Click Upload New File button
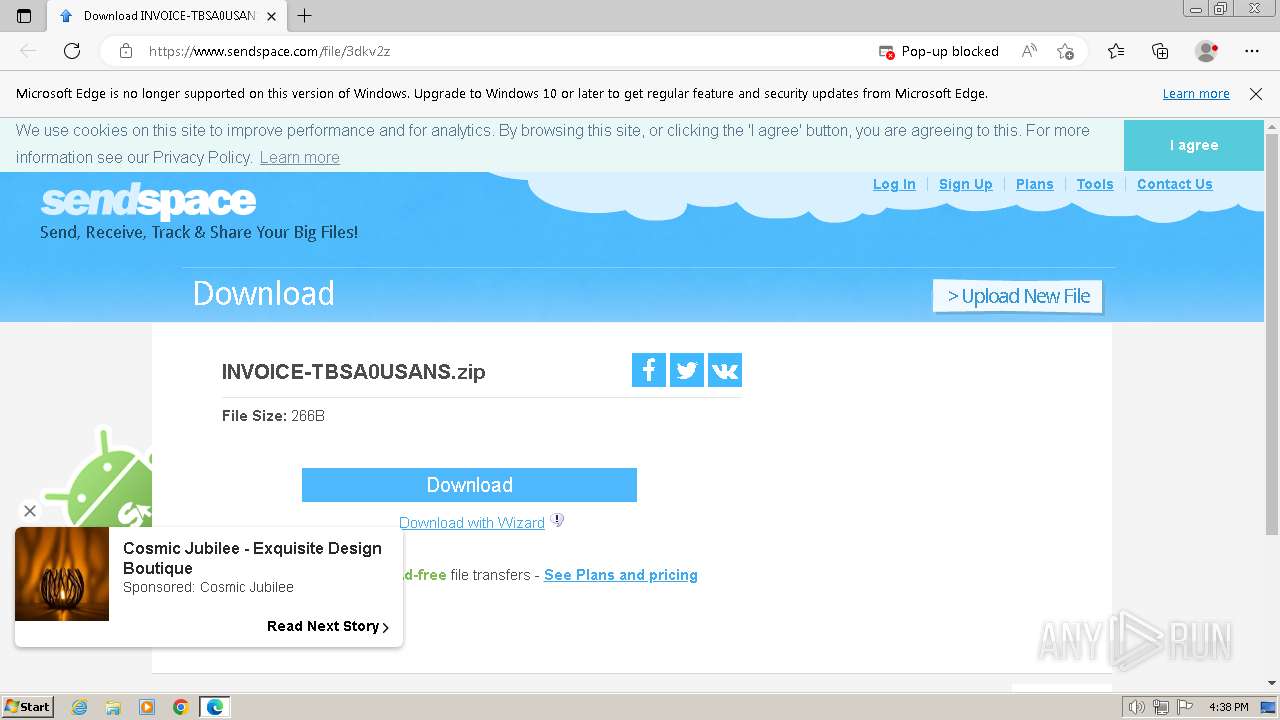Viewport: 1280px width, 720px height. tap(1018, 296)
